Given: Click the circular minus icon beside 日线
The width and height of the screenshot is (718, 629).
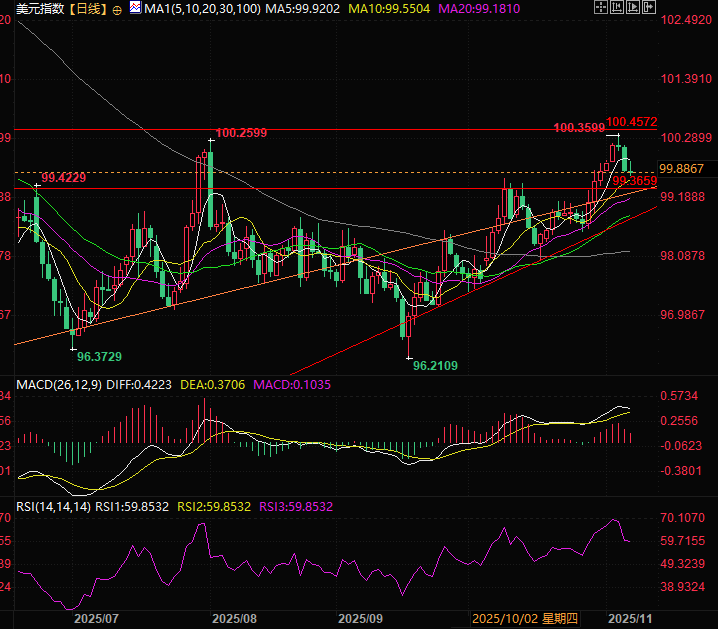Looking at the screenshot, I should [x=118, y=9].
